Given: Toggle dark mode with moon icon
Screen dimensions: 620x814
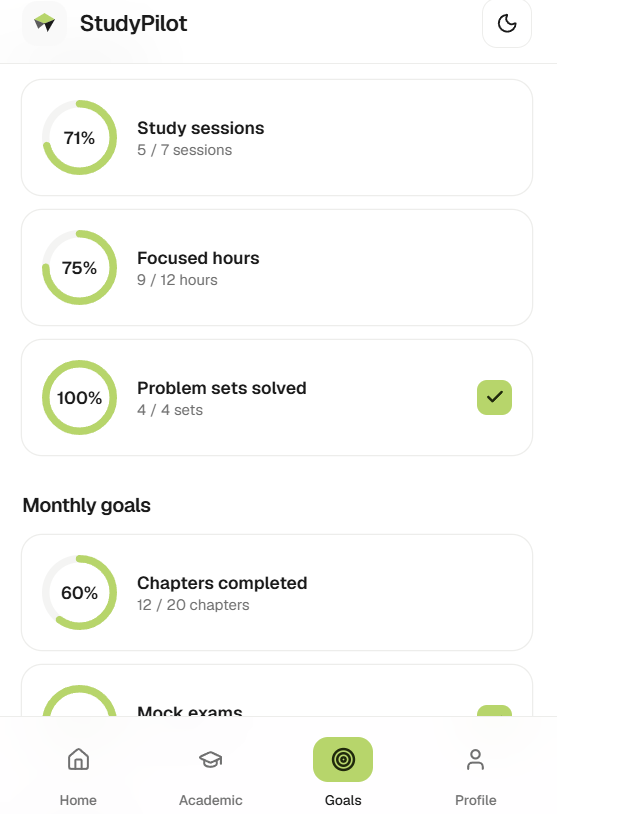Looking at the screenshot, I should (x=506, y=23).
